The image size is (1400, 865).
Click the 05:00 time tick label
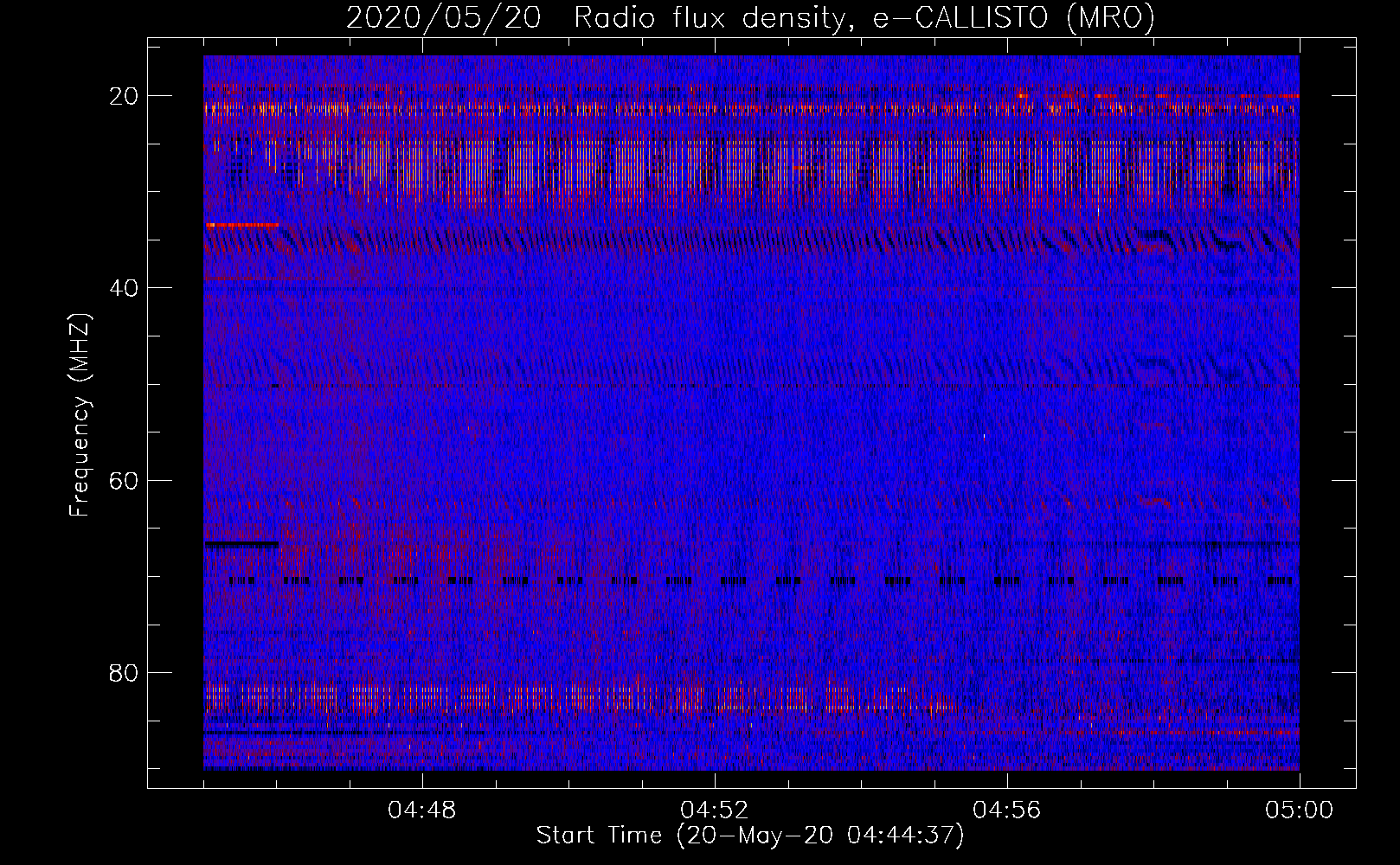[1300, 811]
